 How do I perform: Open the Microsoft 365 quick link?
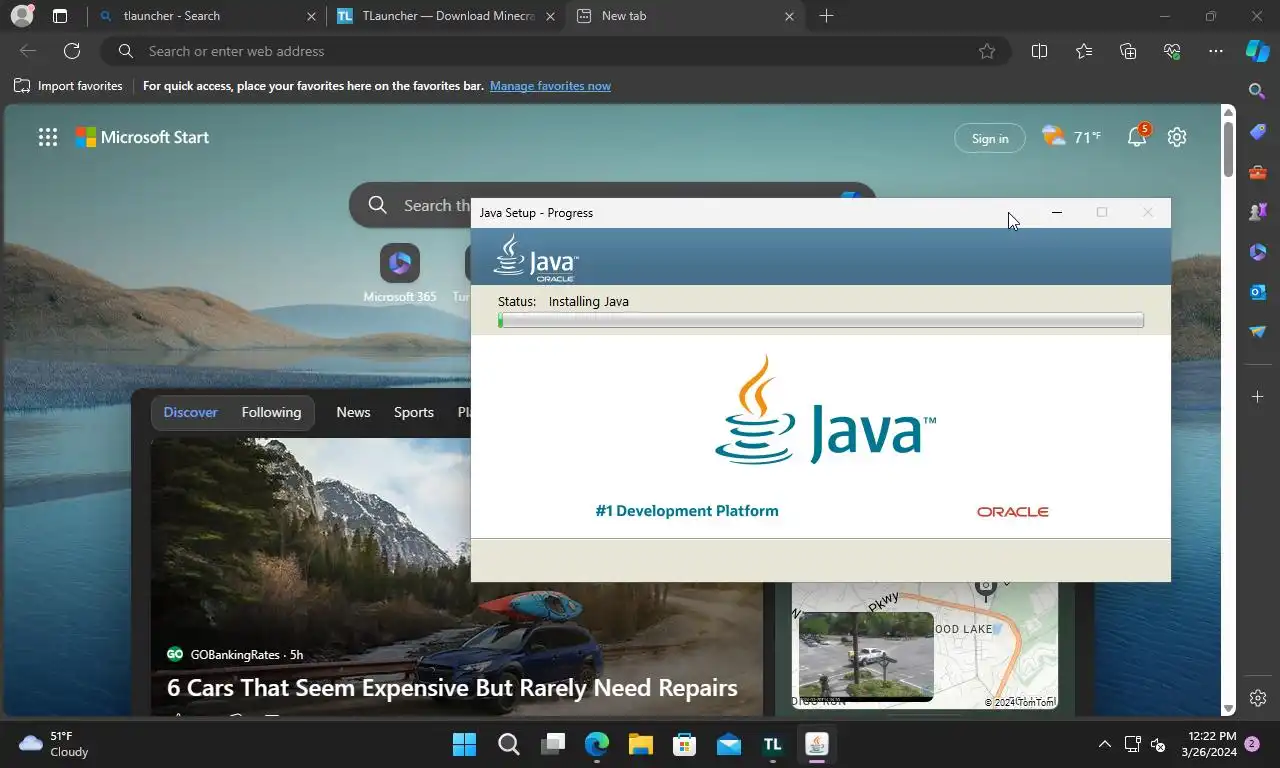tap(400, 273)
